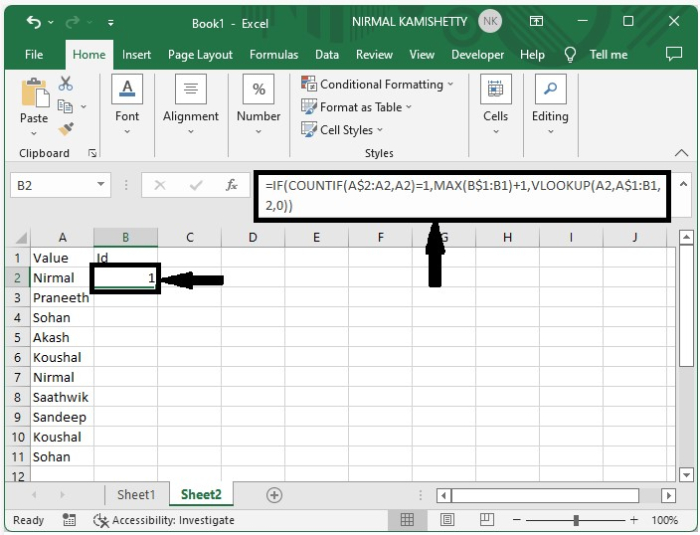Open the Formulas ribbon tab
700x535 pixels.
point(274,55)
